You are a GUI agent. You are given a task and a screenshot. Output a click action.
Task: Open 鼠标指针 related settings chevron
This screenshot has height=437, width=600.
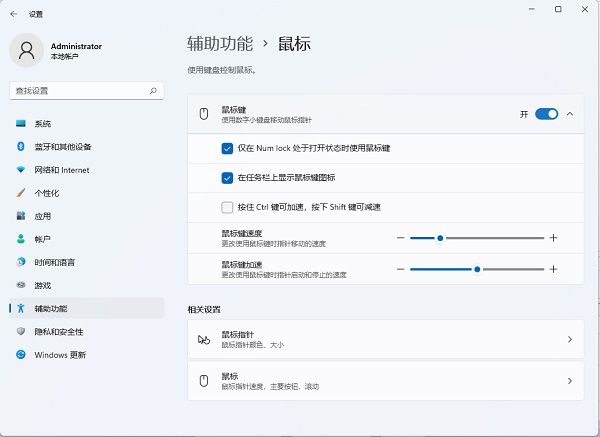[570, 340]
